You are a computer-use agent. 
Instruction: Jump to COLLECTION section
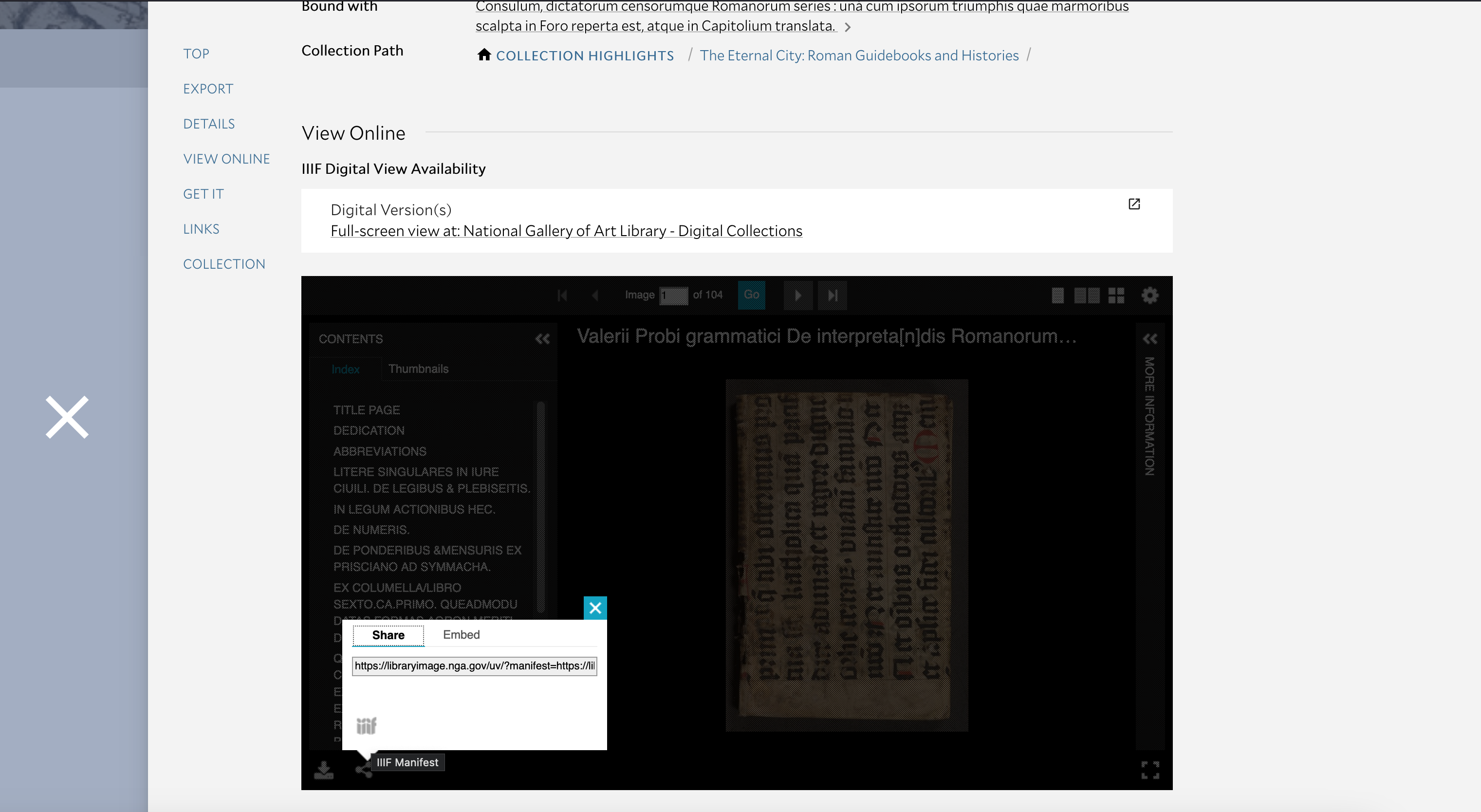pos(224,264)
